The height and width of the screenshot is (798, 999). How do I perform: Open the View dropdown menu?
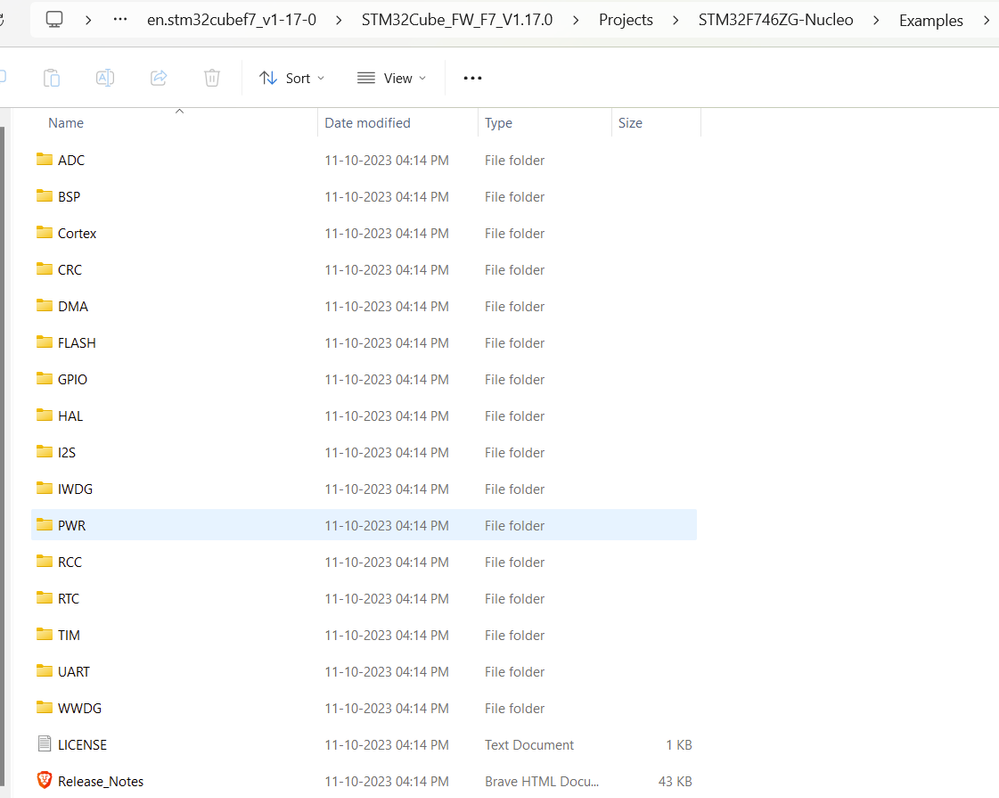391,78
